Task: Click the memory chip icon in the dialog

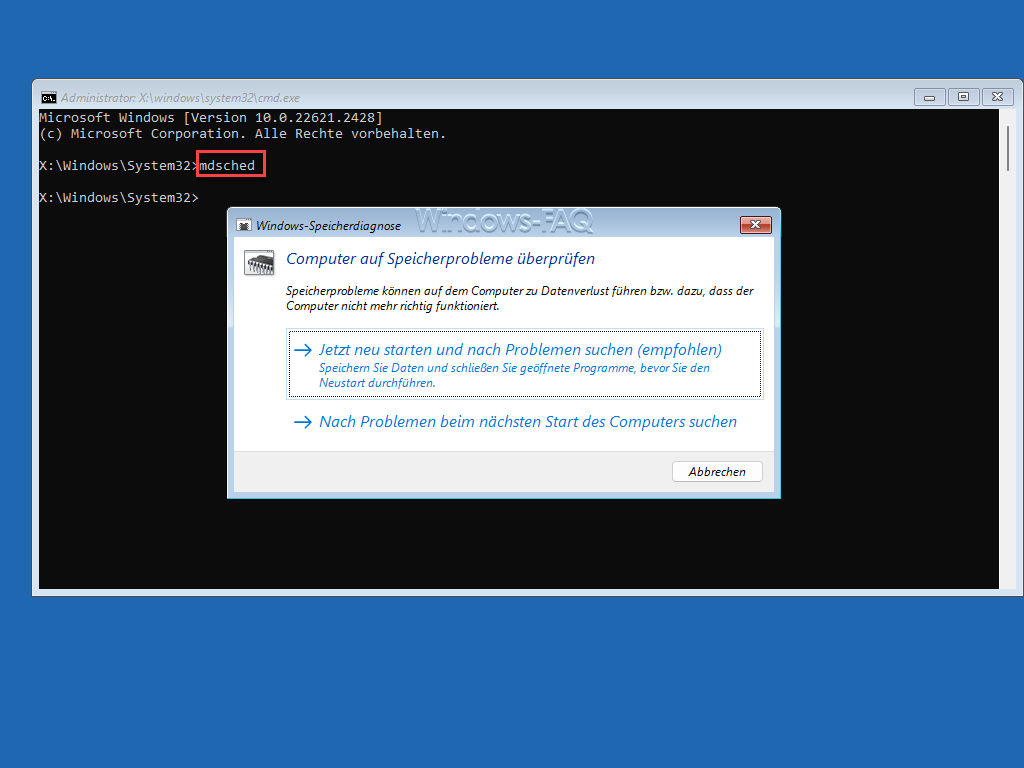Action: click(259, 263)
